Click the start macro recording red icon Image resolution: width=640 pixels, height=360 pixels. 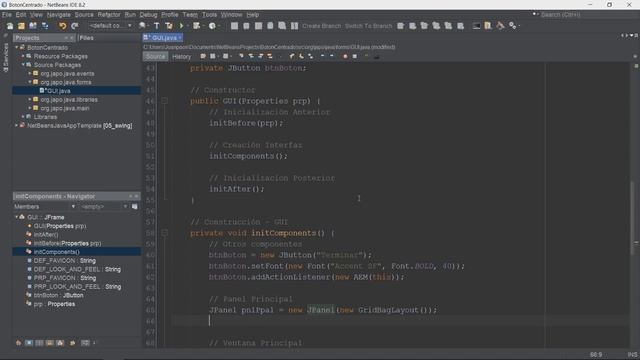point(345,56)
